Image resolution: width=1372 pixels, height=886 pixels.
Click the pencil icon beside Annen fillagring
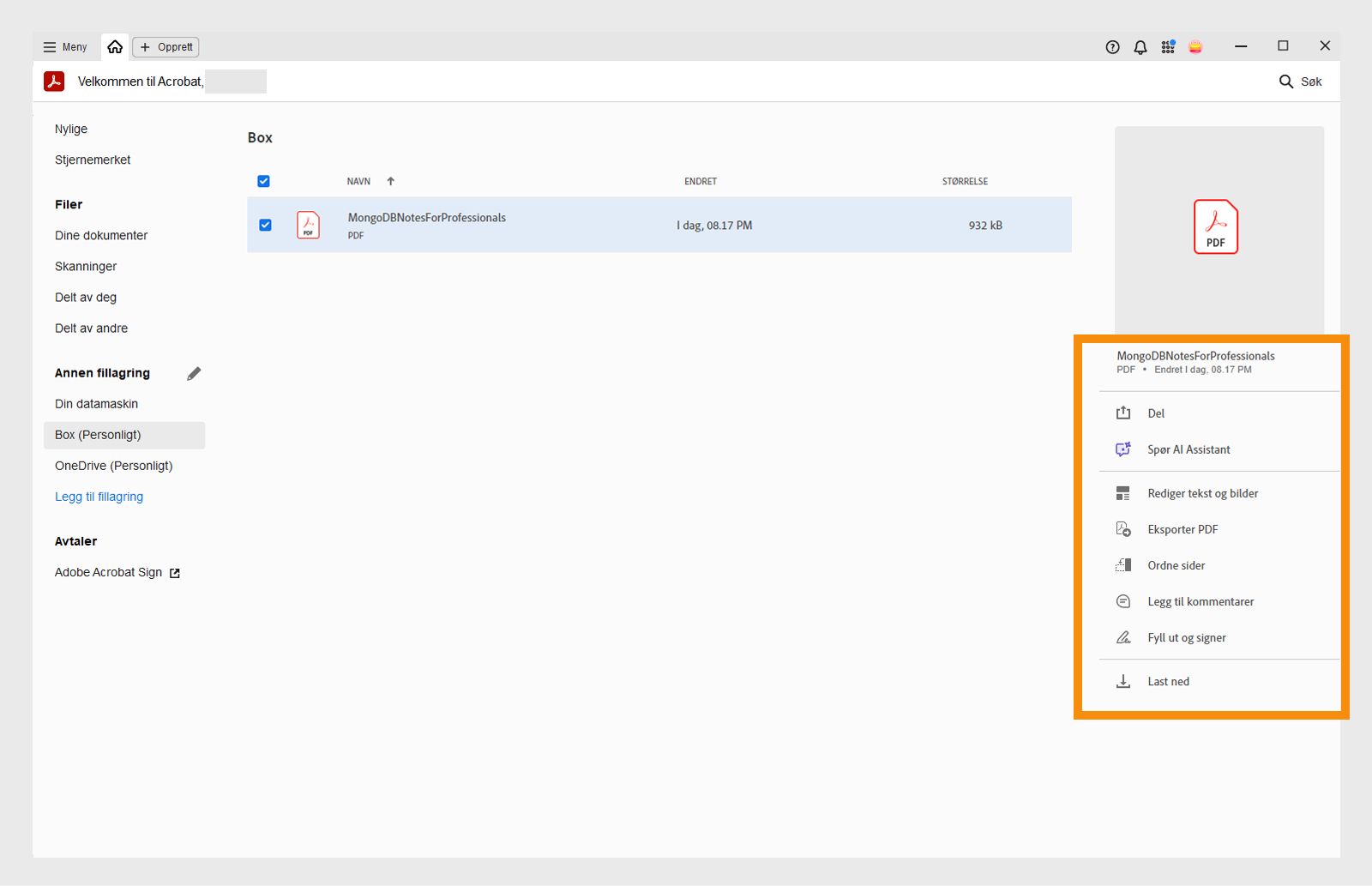pyautogui.click(x=194, y=373)
